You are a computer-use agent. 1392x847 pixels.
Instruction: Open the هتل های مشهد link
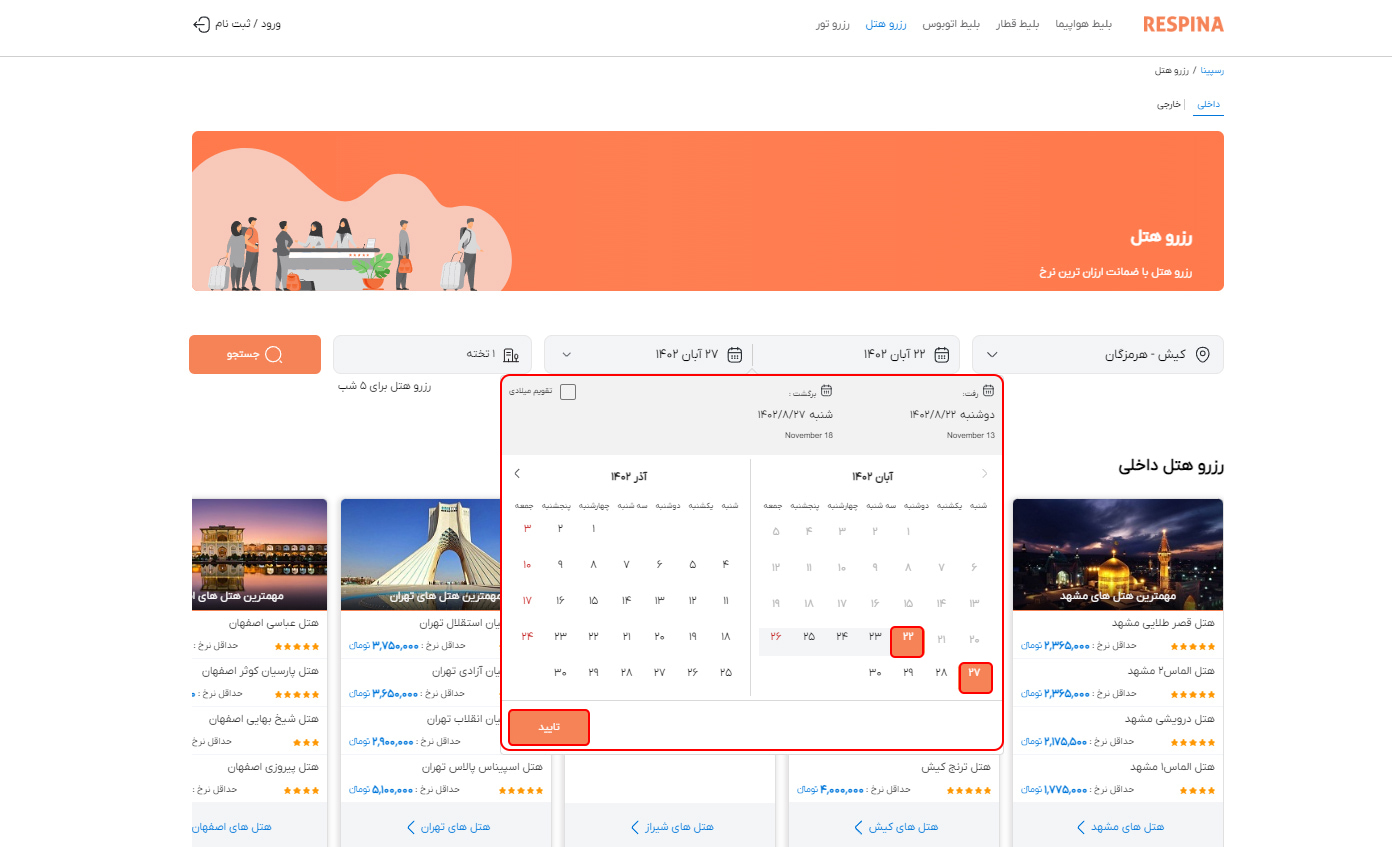[x=1127, y=827]
